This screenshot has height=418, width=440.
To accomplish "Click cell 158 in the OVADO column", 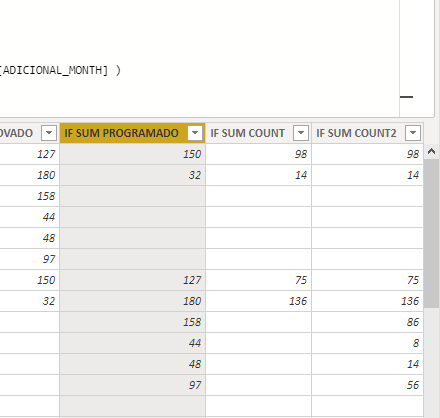I will click(30, 196).
